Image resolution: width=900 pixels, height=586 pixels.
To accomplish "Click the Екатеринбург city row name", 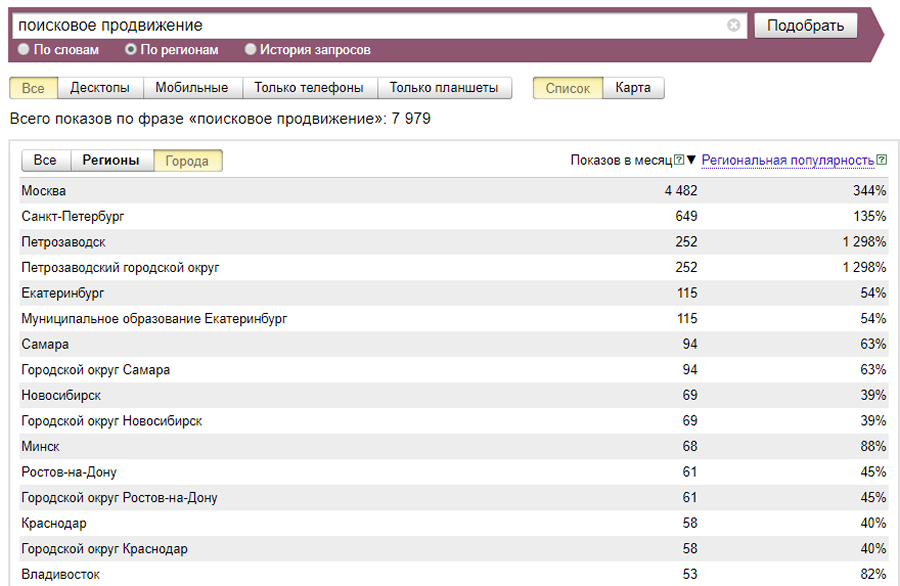I will point(63,293).
